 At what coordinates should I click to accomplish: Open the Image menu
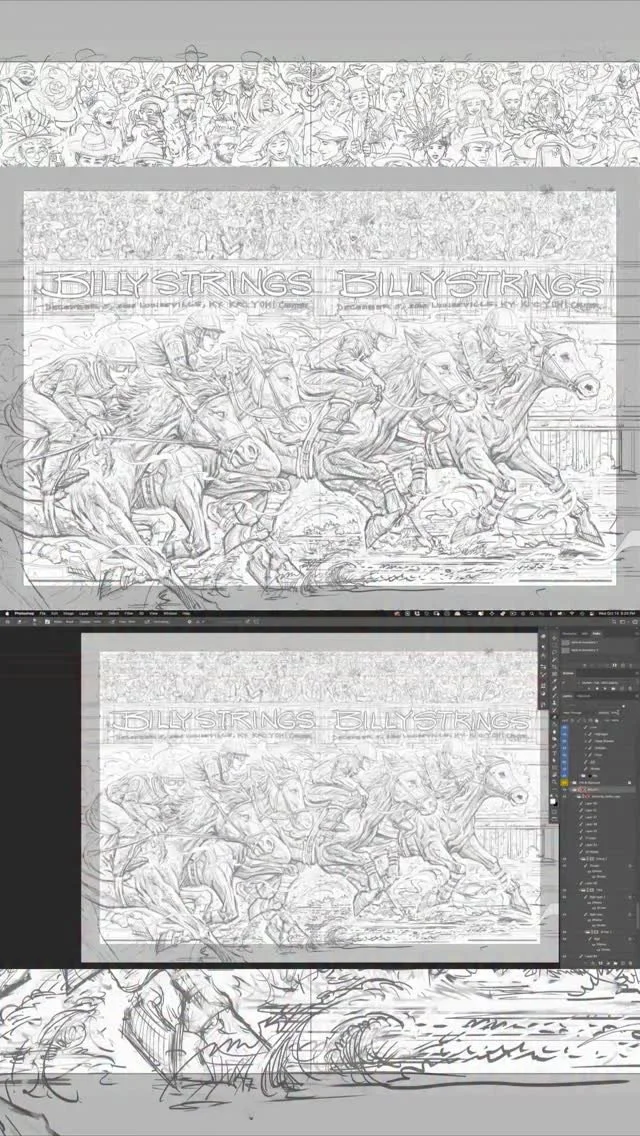pos(67,613)
